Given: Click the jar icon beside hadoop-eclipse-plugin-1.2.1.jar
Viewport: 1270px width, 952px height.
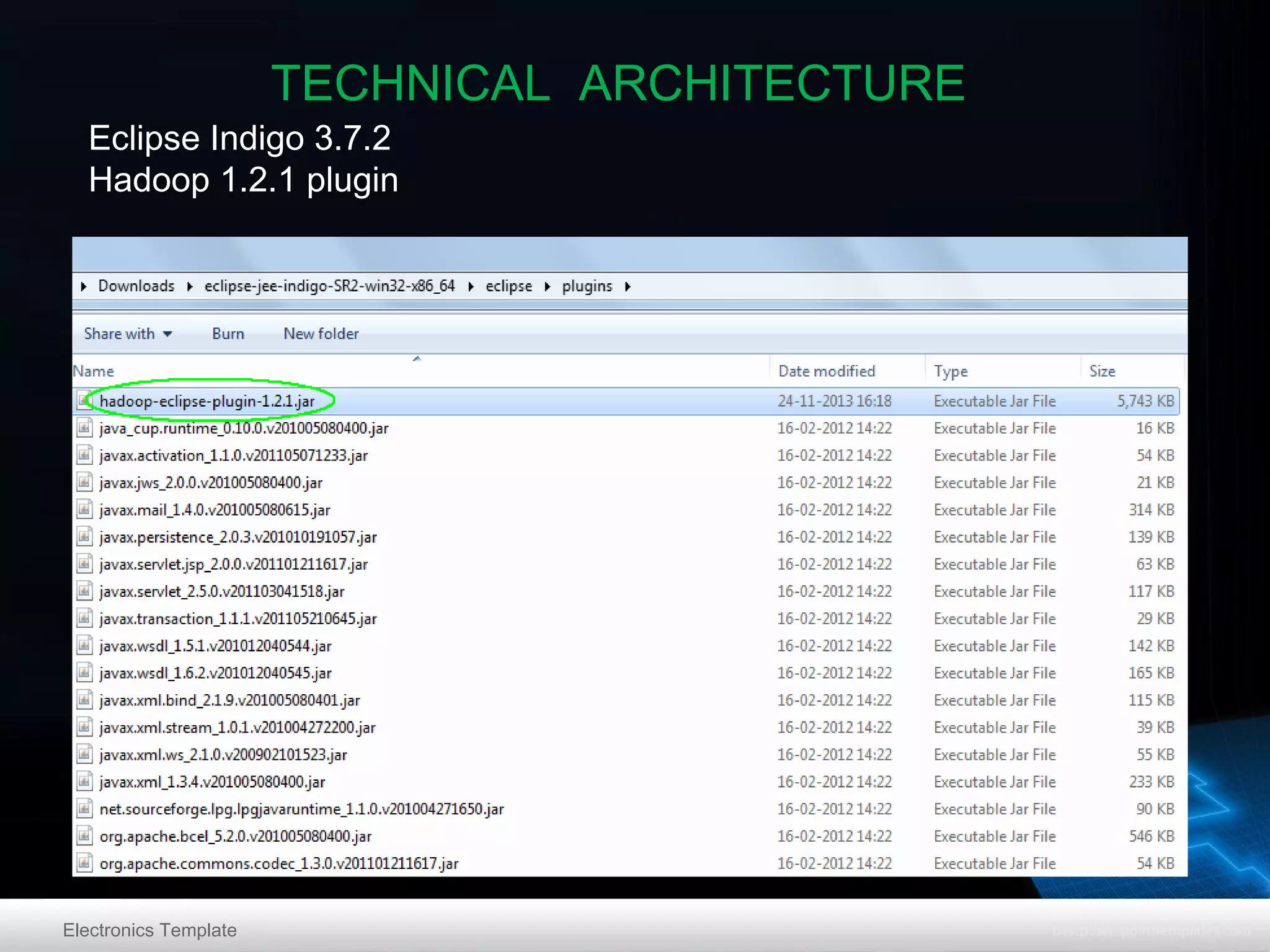Looking at the screenshot, I should coord(85,401).
